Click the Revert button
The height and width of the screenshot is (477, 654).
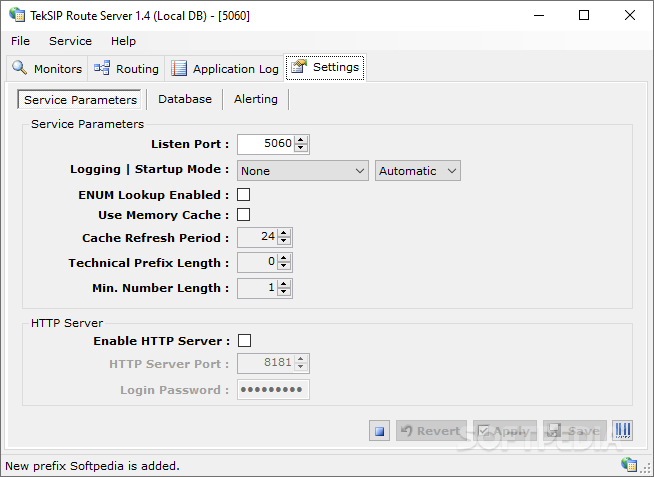click(431, 431)
